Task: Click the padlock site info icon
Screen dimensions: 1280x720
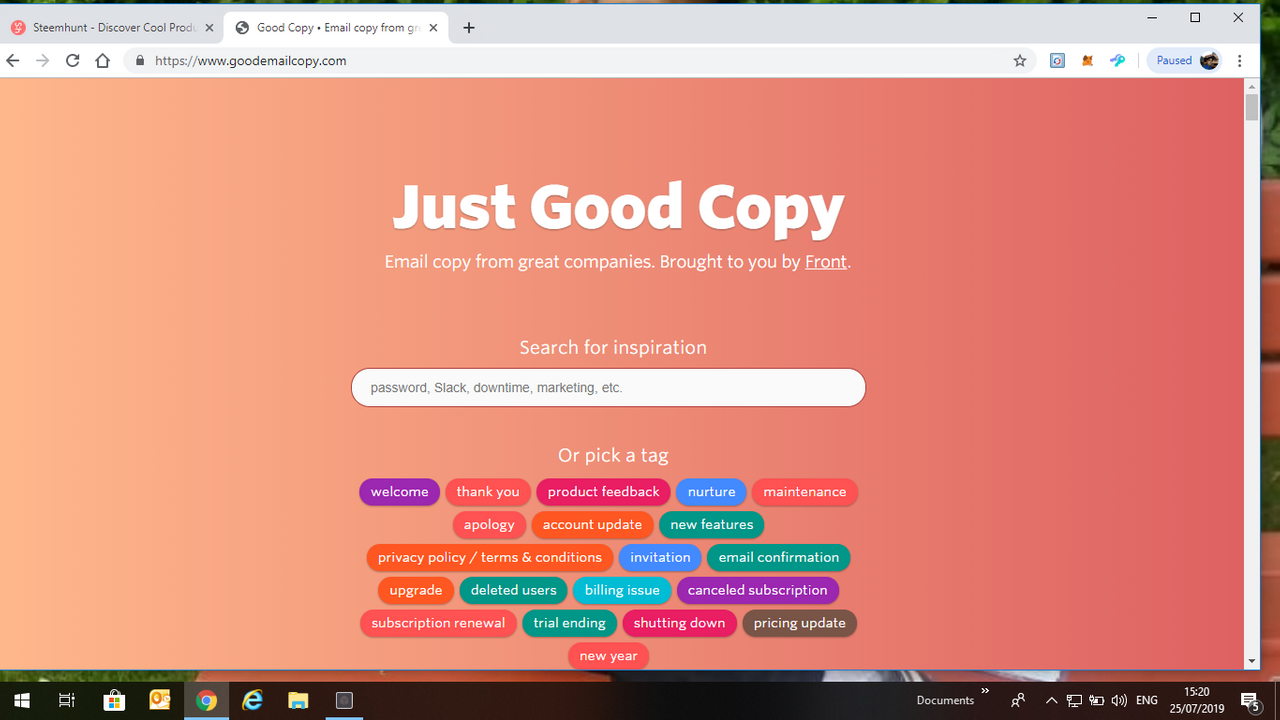Action: point(139,61)
